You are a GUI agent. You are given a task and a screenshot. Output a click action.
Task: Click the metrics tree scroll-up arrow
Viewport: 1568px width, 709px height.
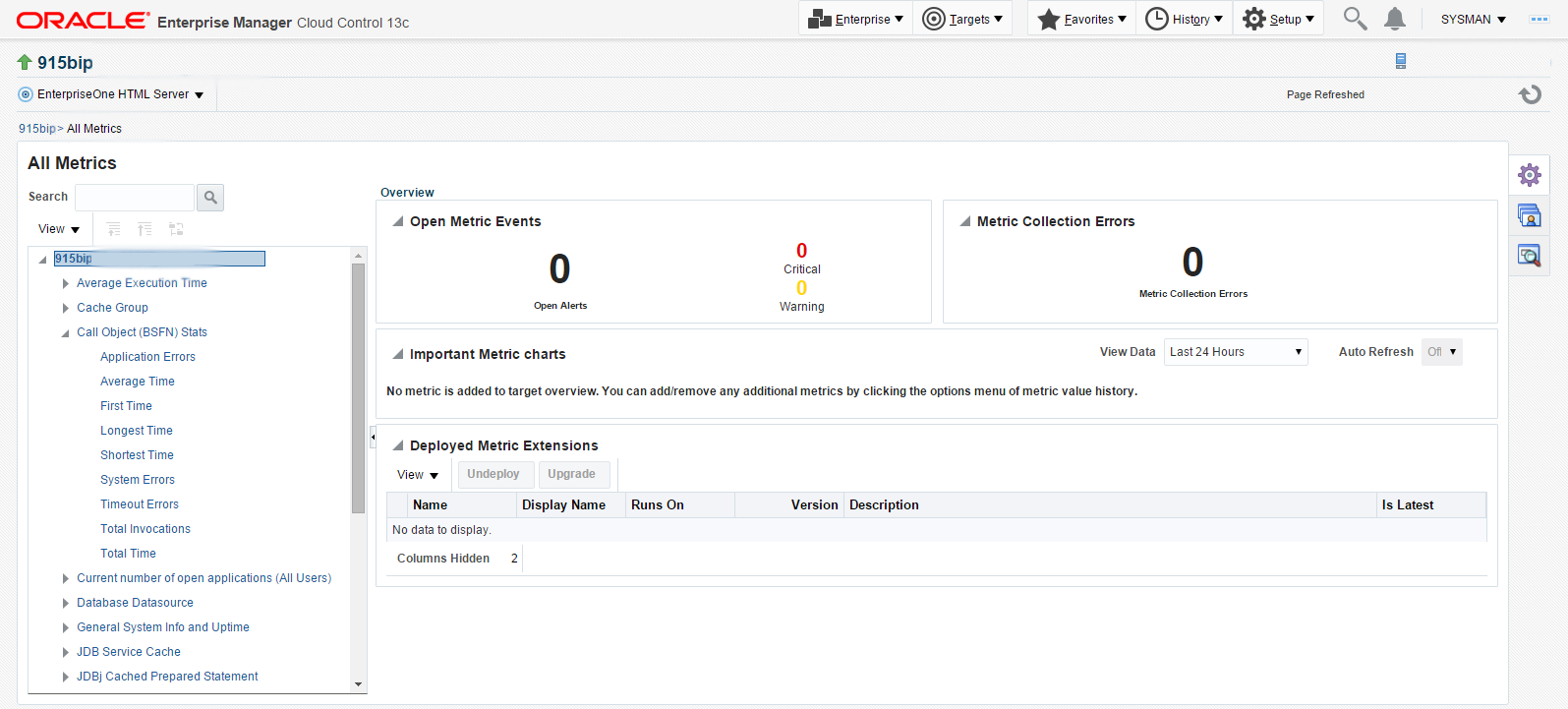coord(358,256)
